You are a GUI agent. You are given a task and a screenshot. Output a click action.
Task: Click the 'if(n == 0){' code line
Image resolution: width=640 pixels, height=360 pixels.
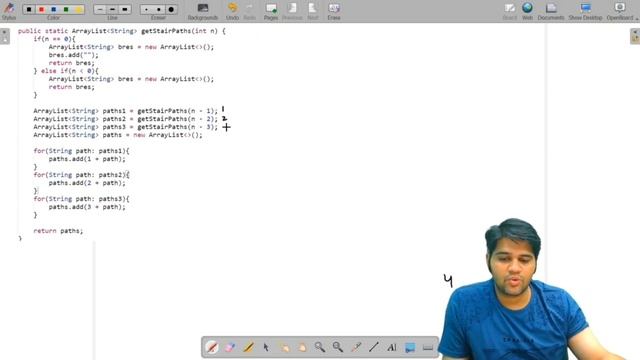[x=54, y=39]
